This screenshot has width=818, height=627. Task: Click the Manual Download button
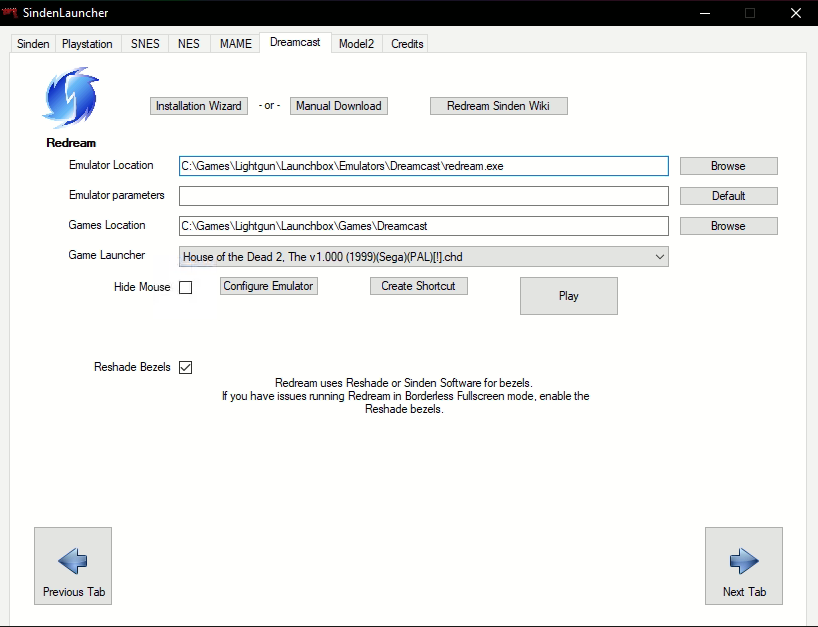338,106
